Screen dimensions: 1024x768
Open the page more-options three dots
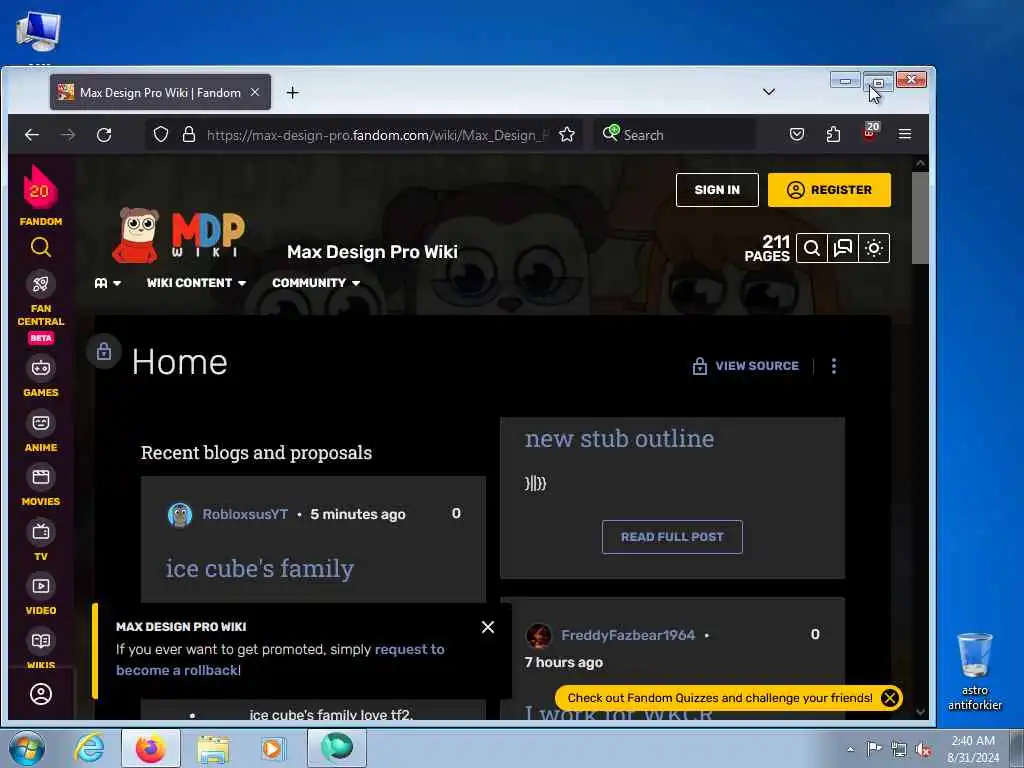pos(833,366)
